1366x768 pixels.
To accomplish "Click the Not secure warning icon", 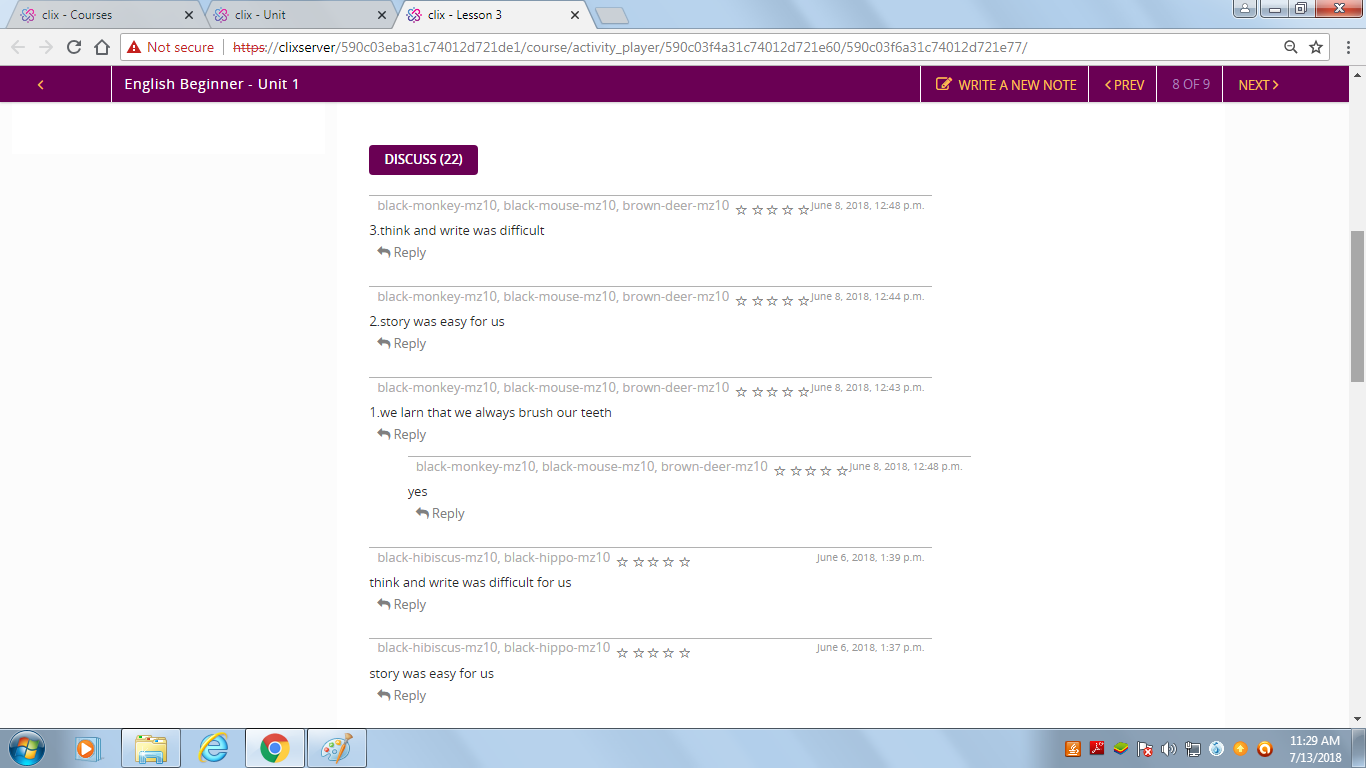I will pyautogui.click(x=134, y=47).
